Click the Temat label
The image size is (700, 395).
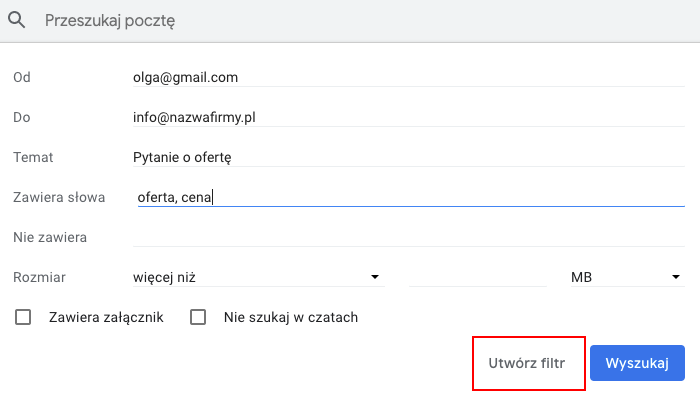pos(33,157)
